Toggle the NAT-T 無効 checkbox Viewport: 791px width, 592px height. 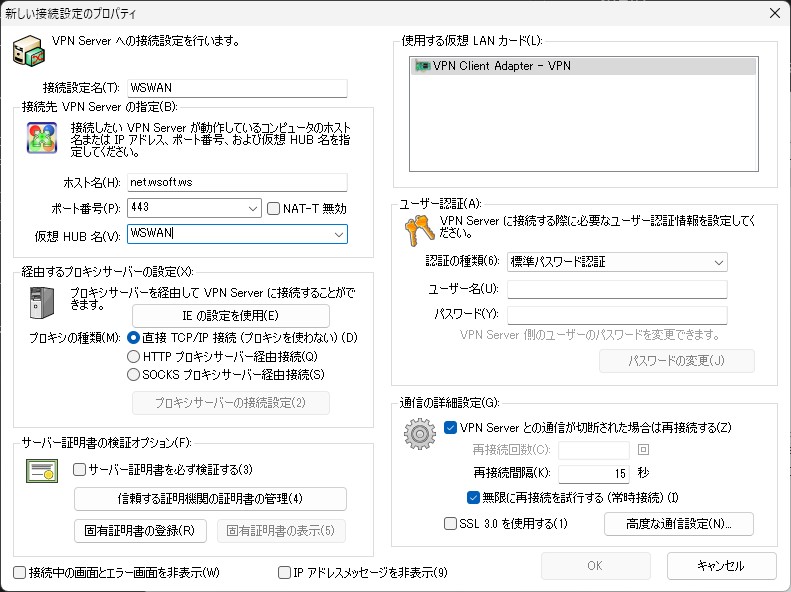tap(273, 208)
